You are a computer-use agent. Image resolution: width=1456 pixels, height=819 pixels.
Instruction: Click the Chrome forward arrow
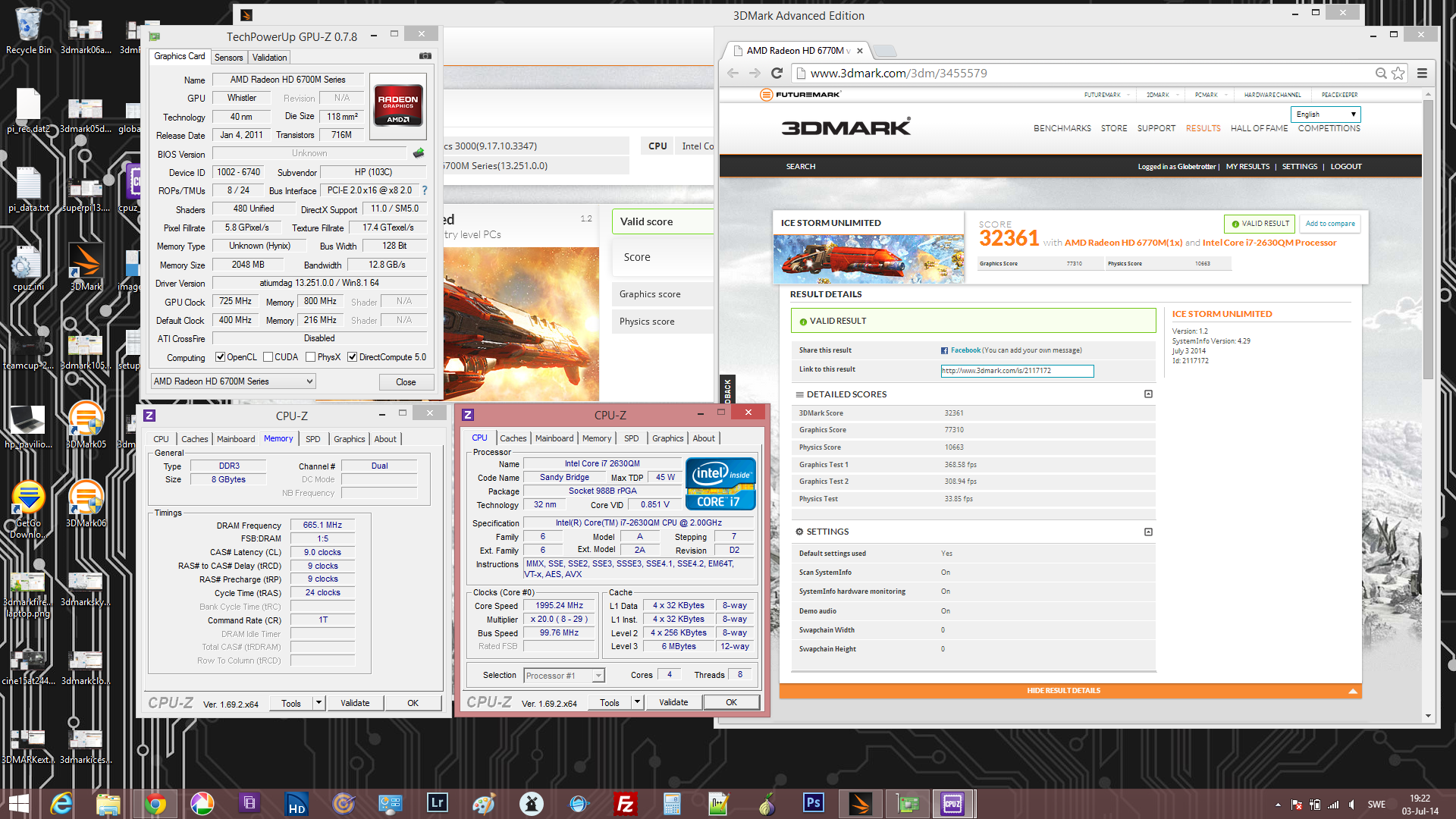click(x=755, y=73)
